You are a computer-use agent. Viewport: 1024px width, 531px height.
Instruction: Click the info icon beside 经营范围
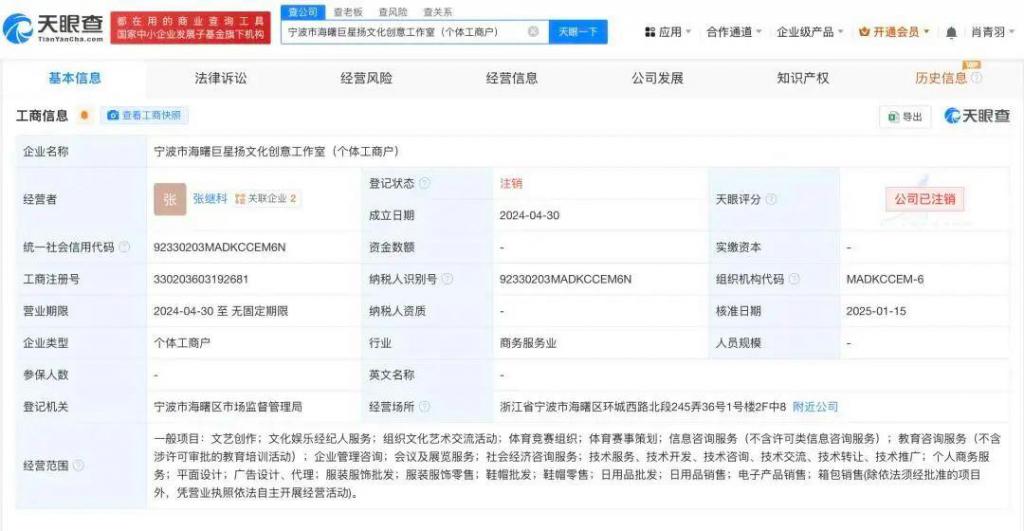[78, 465]
